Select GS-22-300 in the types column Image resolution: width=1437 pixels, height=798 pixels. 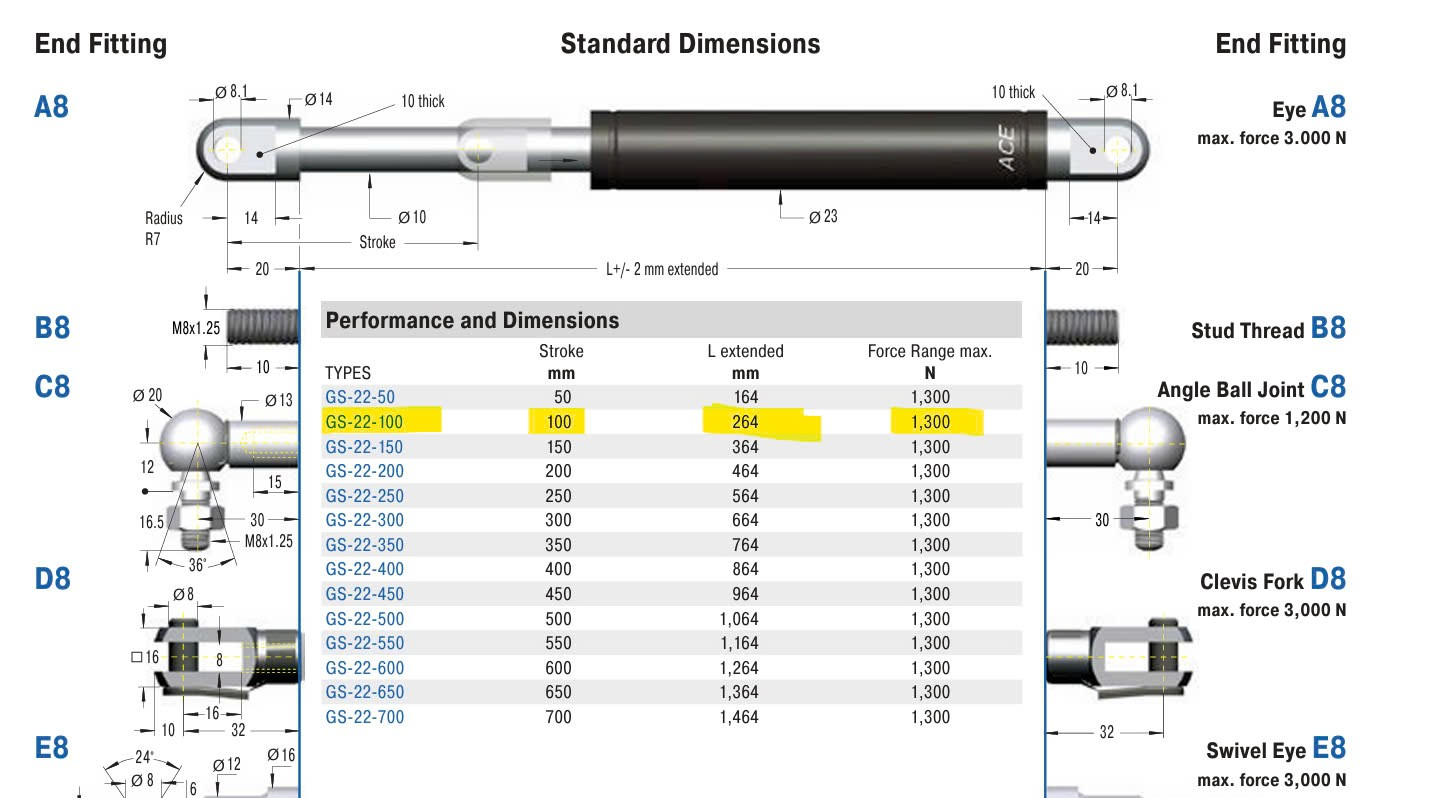pos(364,520)
